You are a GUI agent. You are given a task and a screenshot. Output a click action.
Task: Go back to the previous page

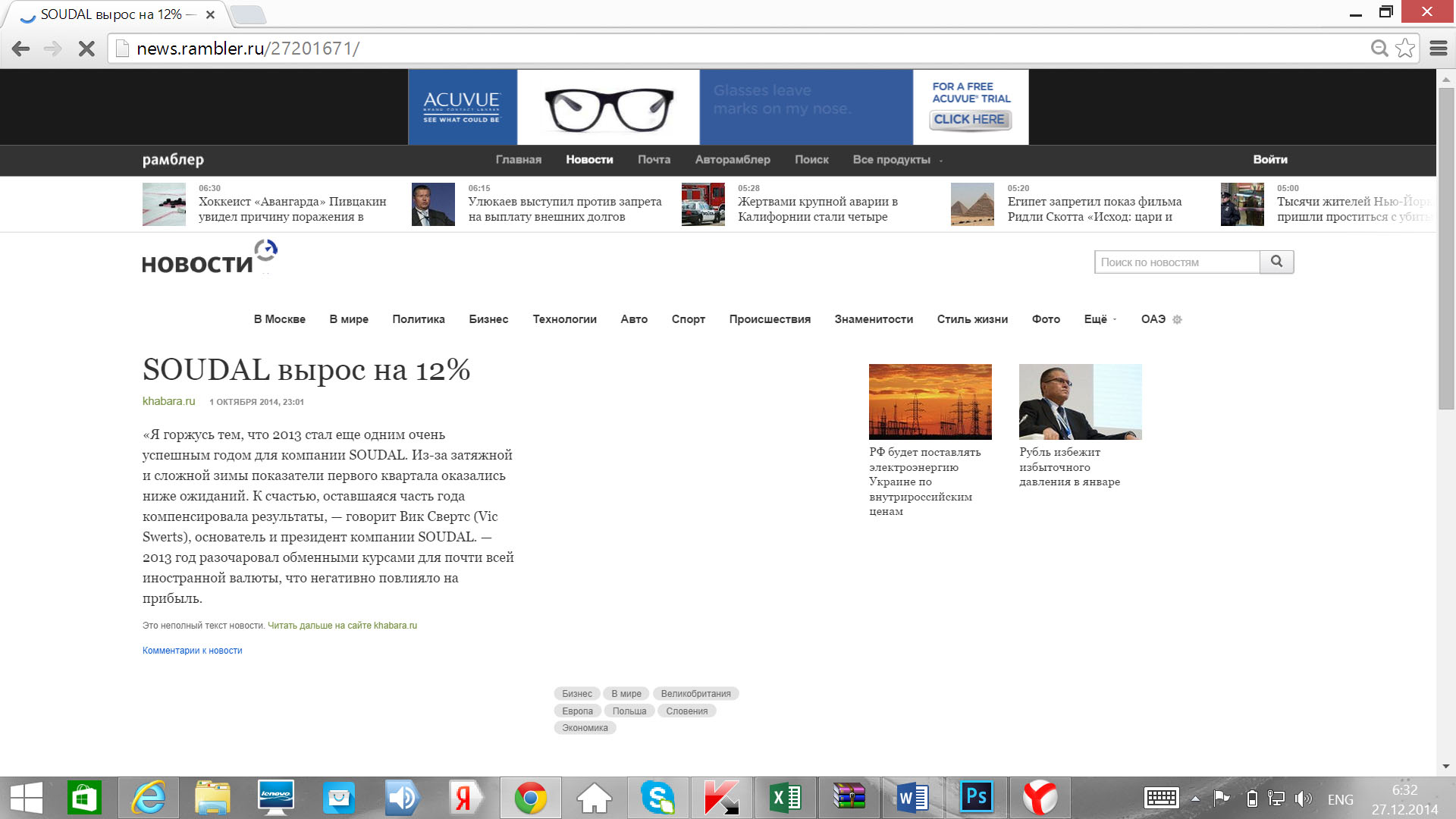click(x=21, y=49)
